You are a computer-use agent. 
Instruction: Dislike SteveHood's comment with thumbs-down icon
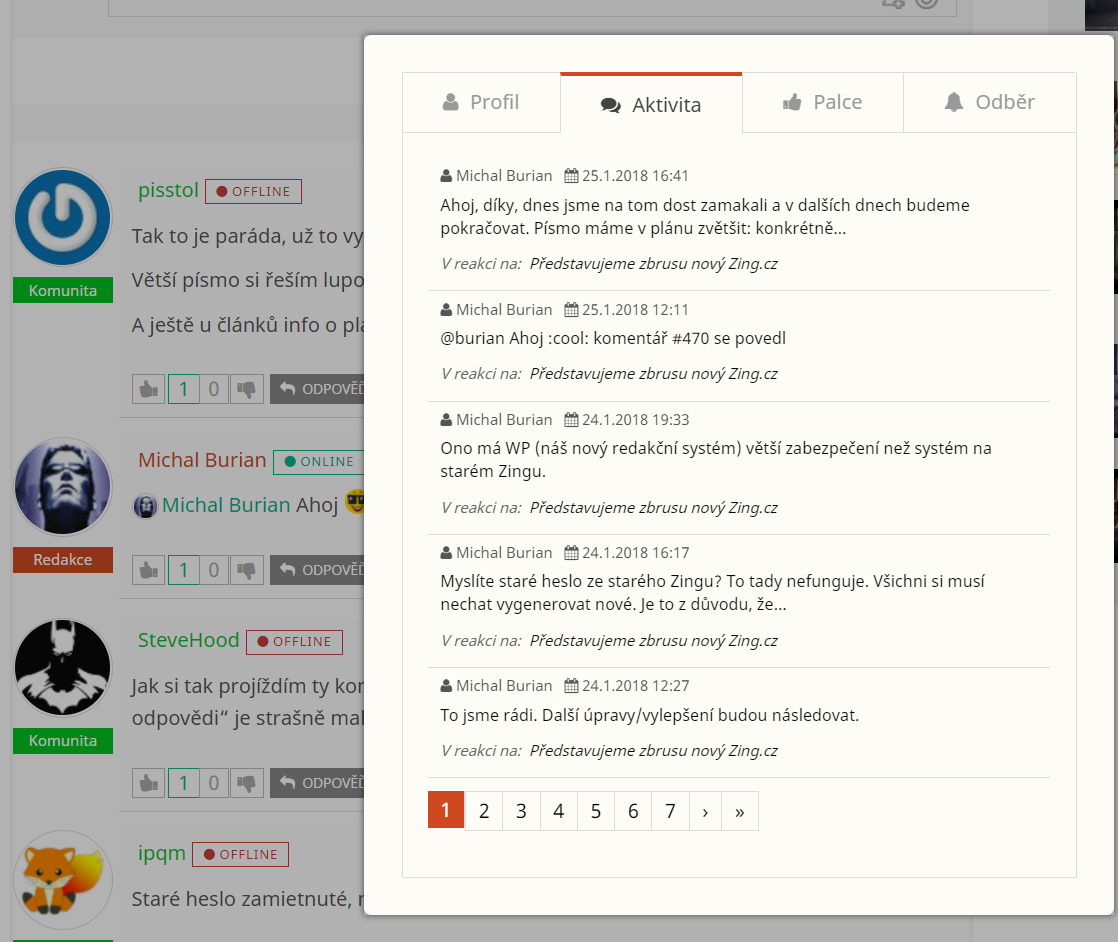247,783
